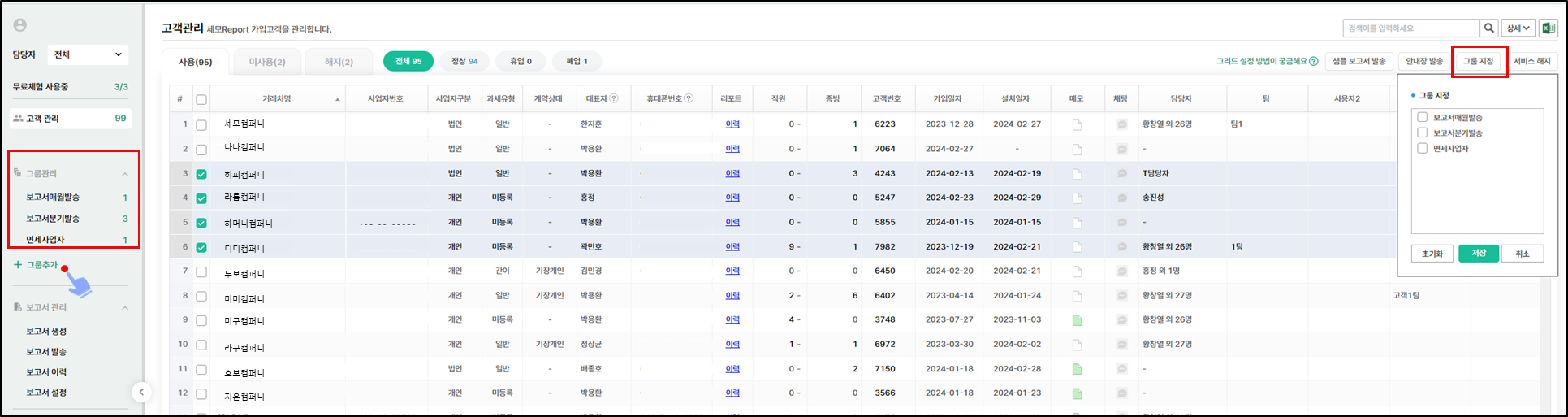Open the 담당자 dropdown showing 전체
The width and height of the screenshot is (1568, 417).
(x=88, y=54)
